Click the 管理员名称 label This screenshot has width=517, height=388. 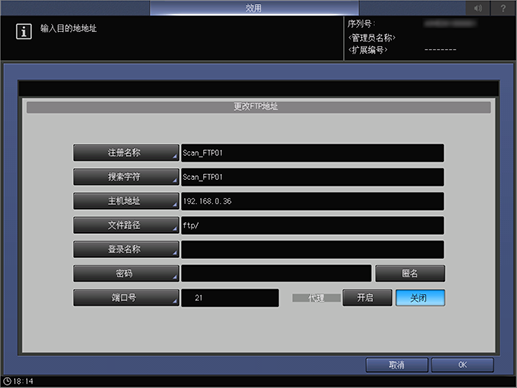click(x=372, y=37)
